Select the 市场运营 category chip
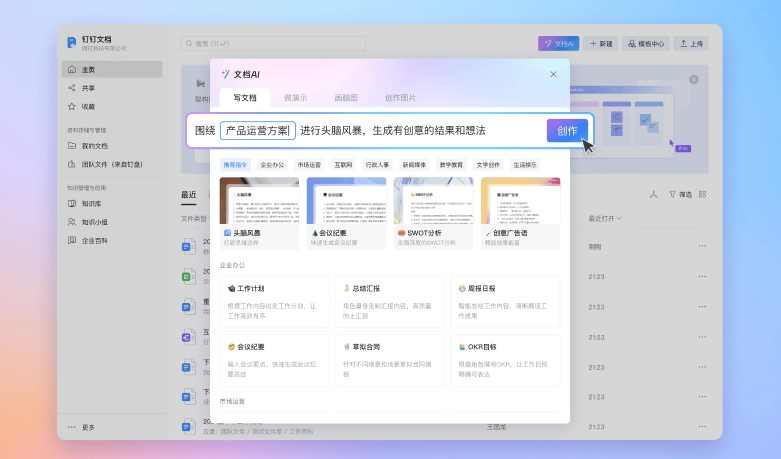This screenshot has width=781, height=459. pyautogui.click(x=310, y=164)
